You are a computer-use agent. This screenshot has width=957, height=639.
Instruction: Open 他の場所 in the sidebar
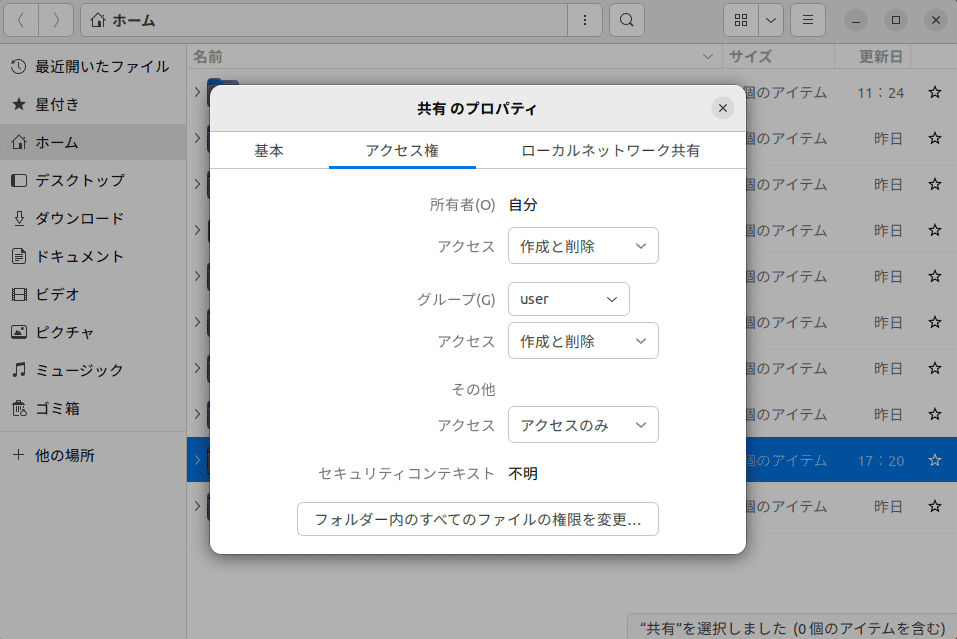click(93, 455)
